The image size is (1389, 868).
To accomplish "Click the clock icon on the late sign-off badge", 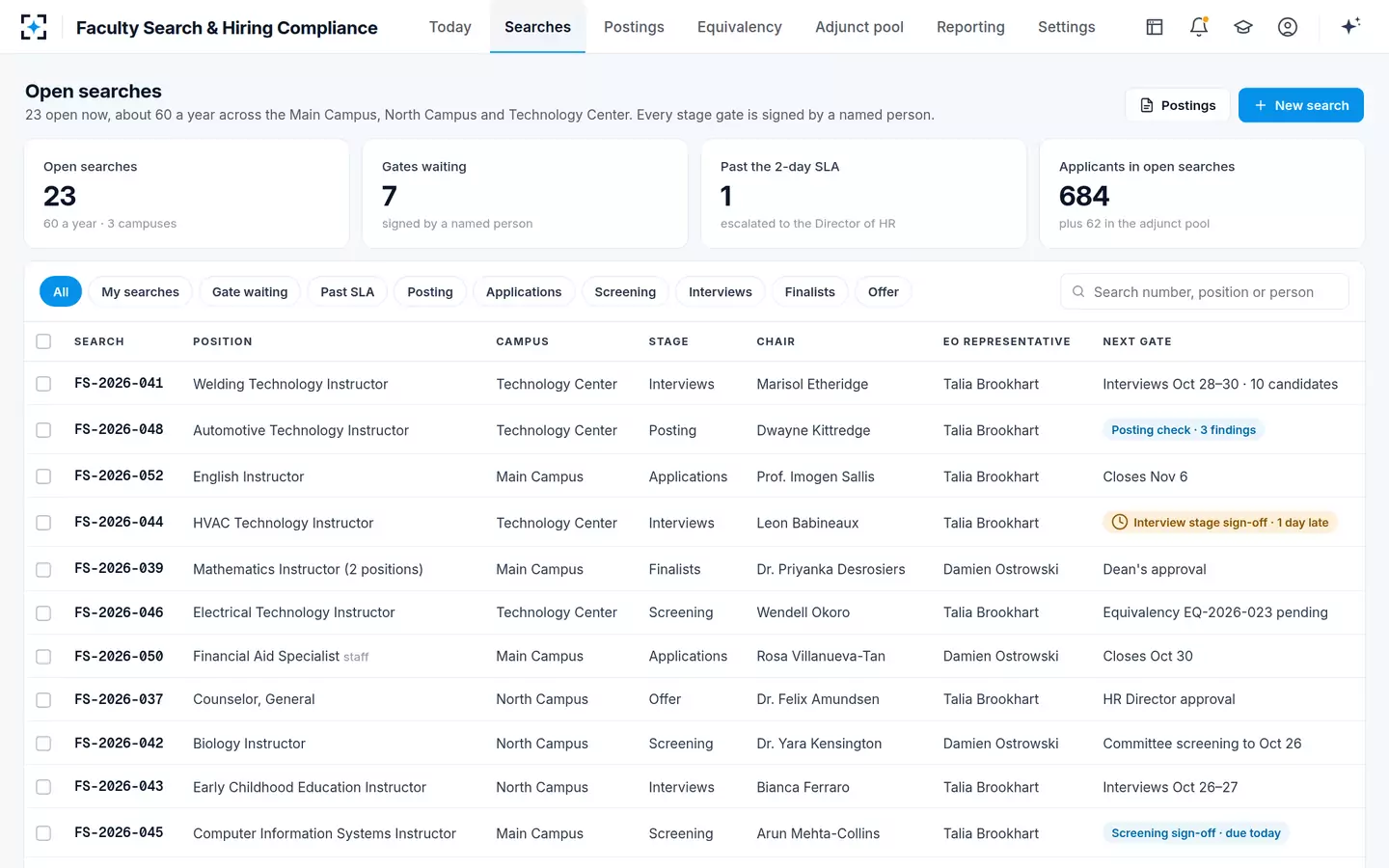I will pyautogui.click(x=1120, y=523).
